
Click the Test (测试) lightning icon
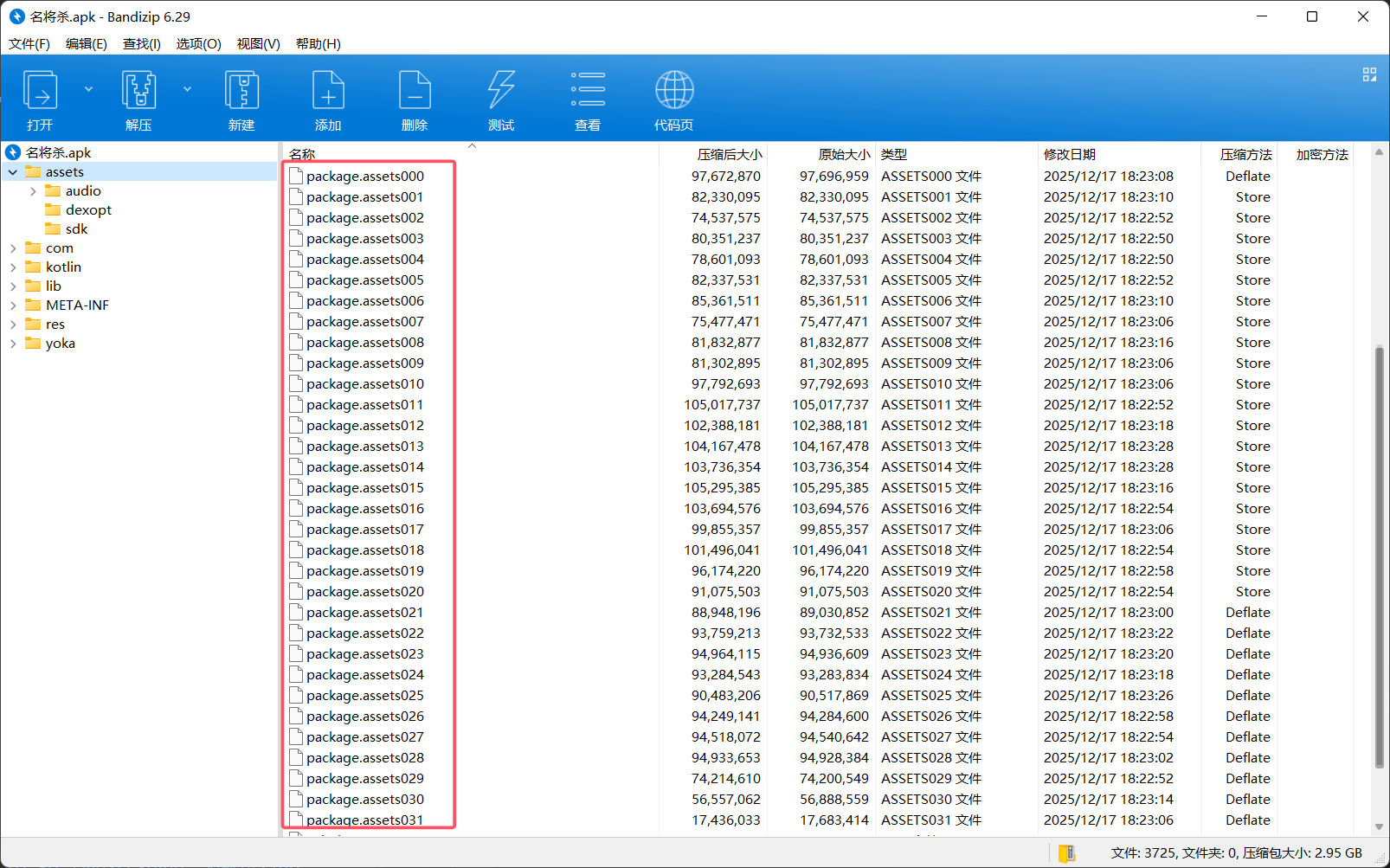(x=501, y=90)
